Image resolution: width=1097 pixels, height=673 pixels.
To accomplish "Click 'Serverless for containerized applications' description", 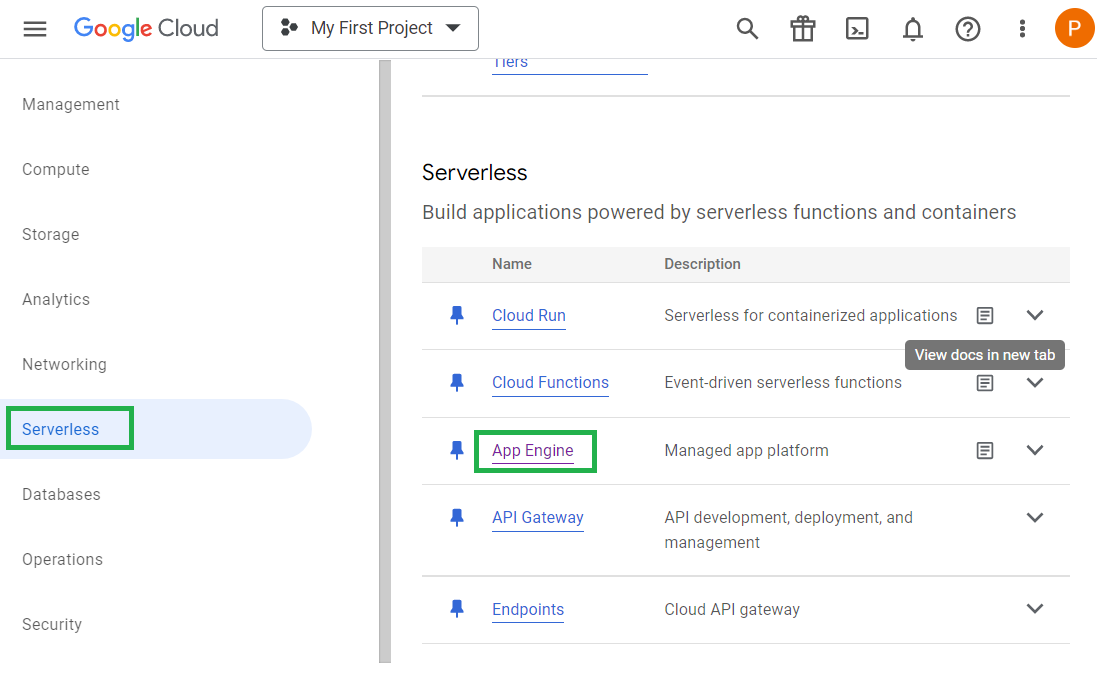I will (810, 316).
